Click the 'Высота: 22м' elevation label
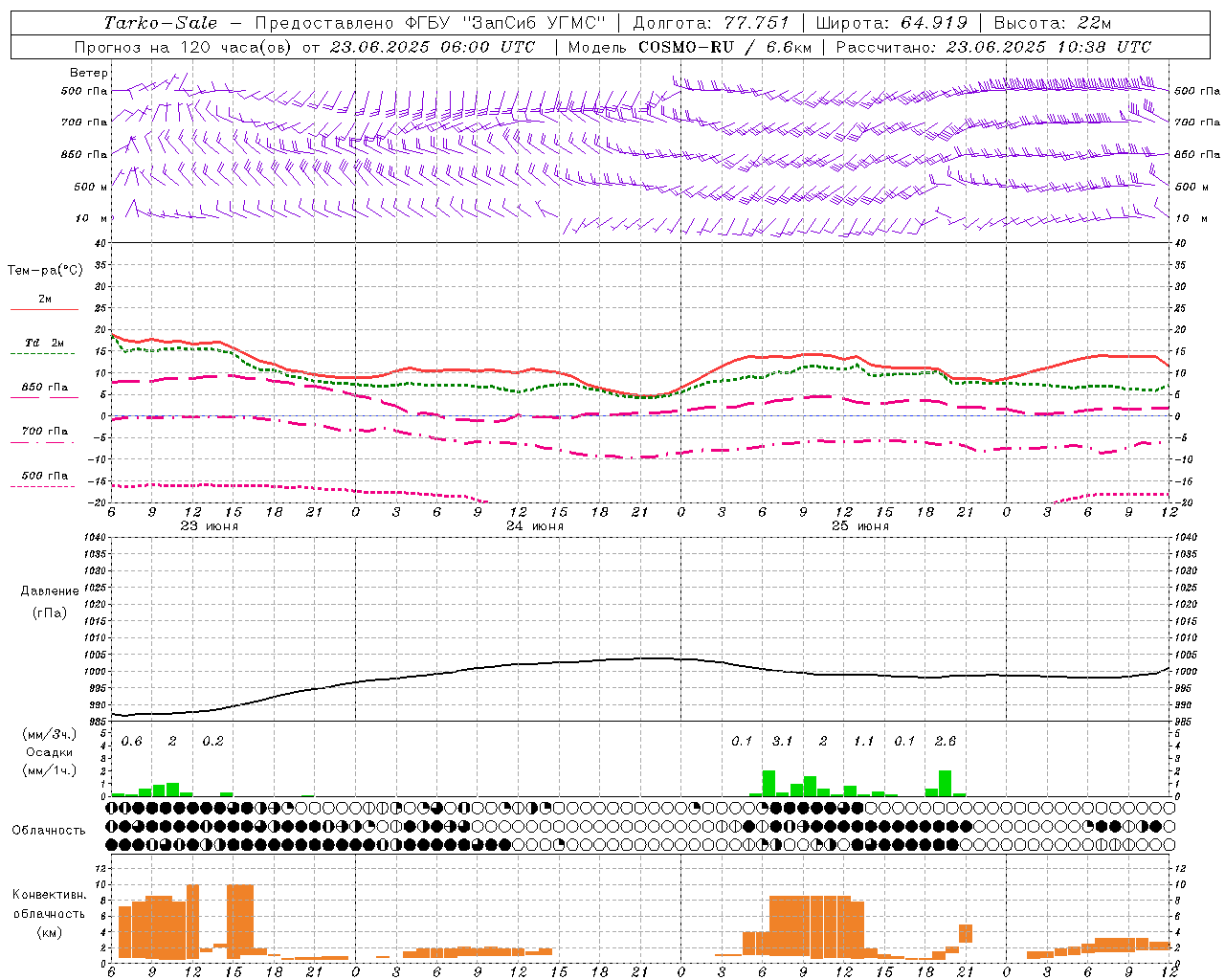This screenshot has width=1225, height=980. point(1053,23)
